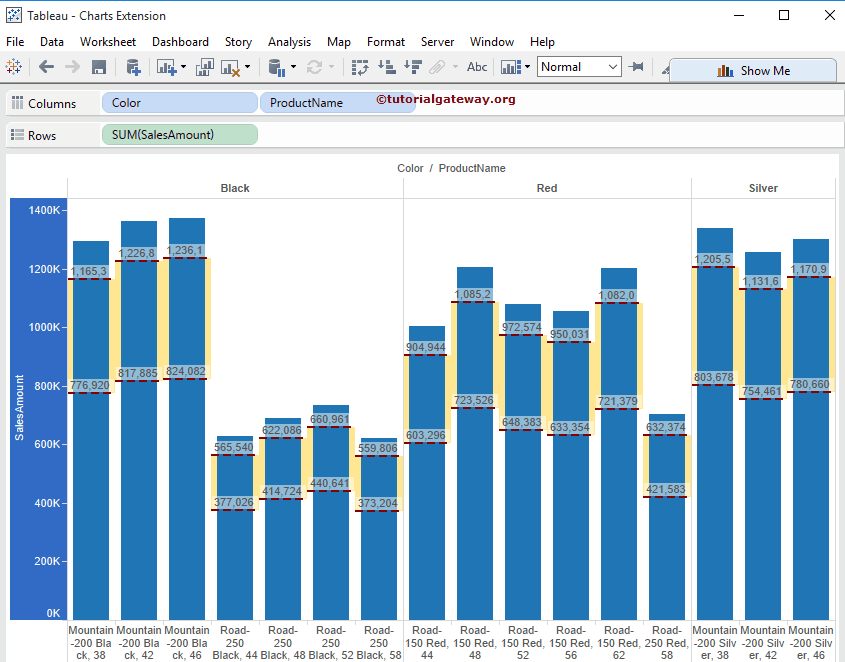845x662 pixels.
Task: Toggle mark labels with the Abc icon
Action: (x=477, y=67)
